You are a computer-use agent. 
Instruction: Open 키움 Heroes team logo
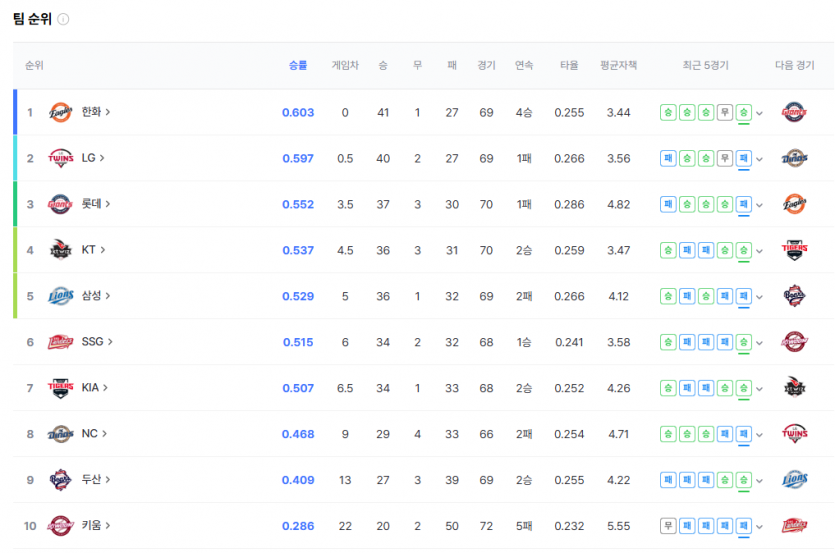pos(60,526)
